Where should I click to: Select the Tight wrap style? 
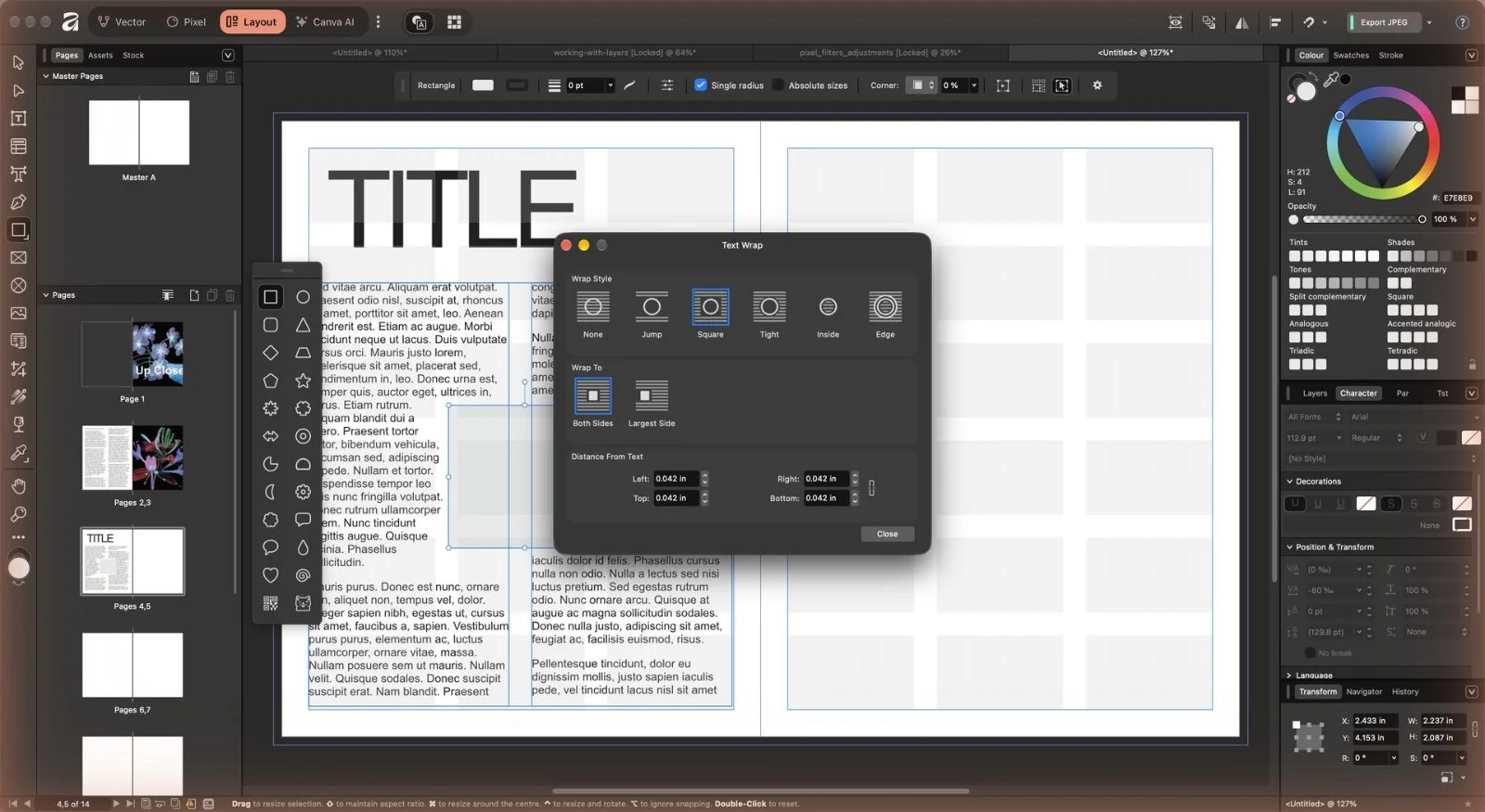769,314
